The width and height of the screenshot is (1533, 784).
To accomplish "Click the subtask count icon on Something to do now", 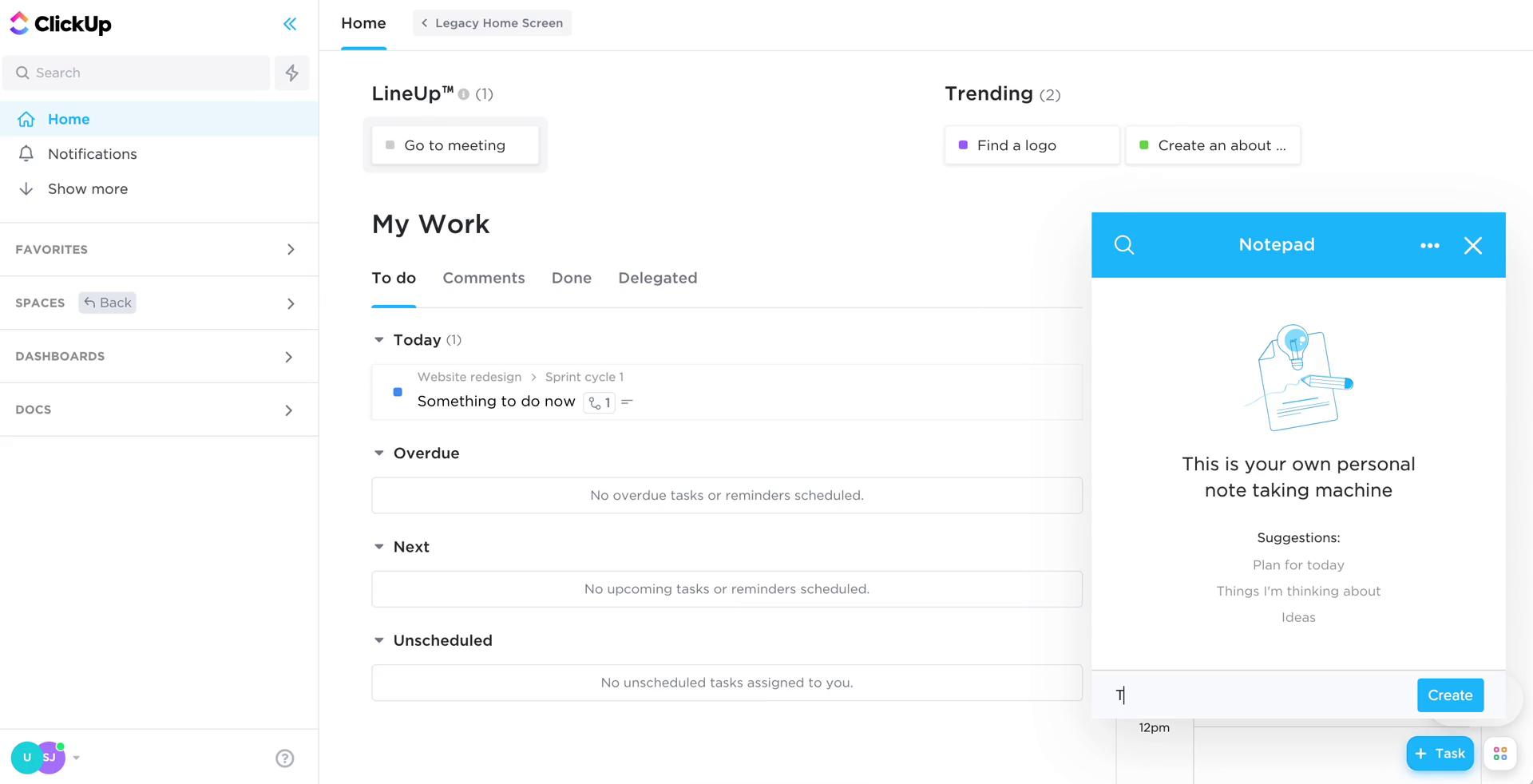I will (600, 402).
